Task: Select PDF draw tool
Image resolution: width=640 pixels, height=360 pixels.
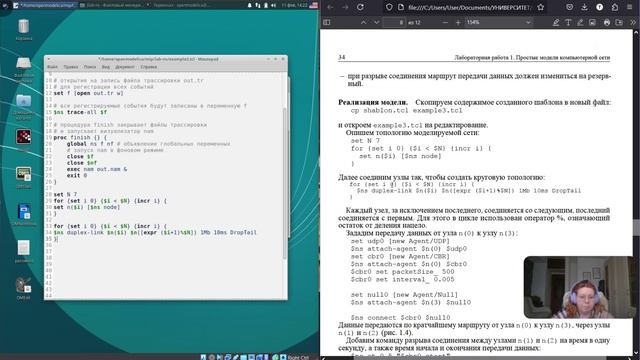Action: click(x=580, y=22)
